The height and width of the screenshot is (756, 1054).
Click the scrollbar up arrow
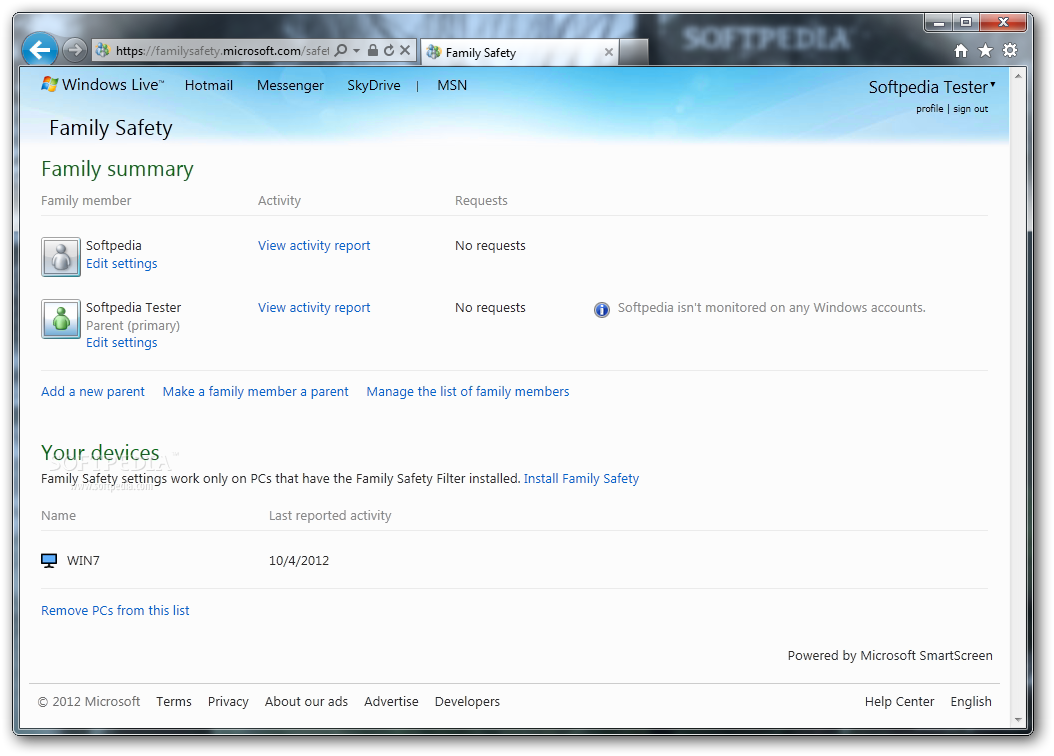[x=1018, y=76]
